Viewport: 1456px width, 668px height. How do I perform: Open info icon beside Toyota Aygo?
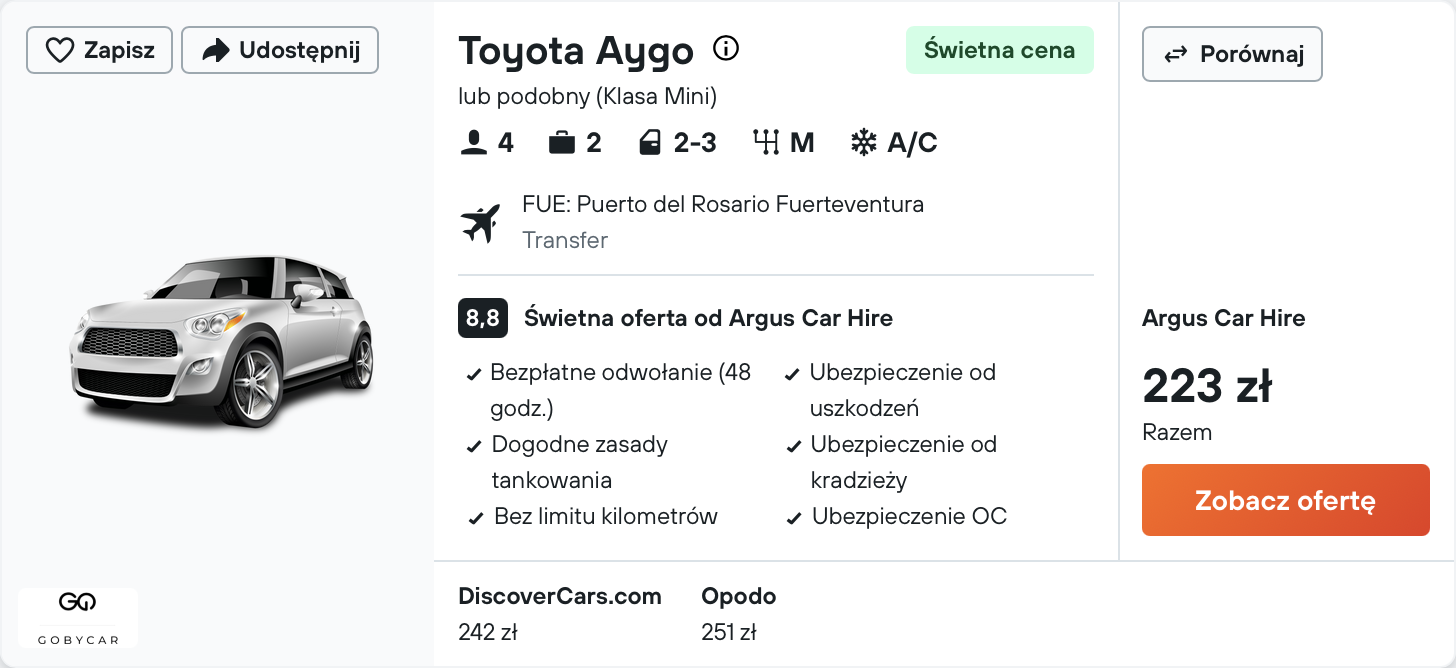click(726, 48)
